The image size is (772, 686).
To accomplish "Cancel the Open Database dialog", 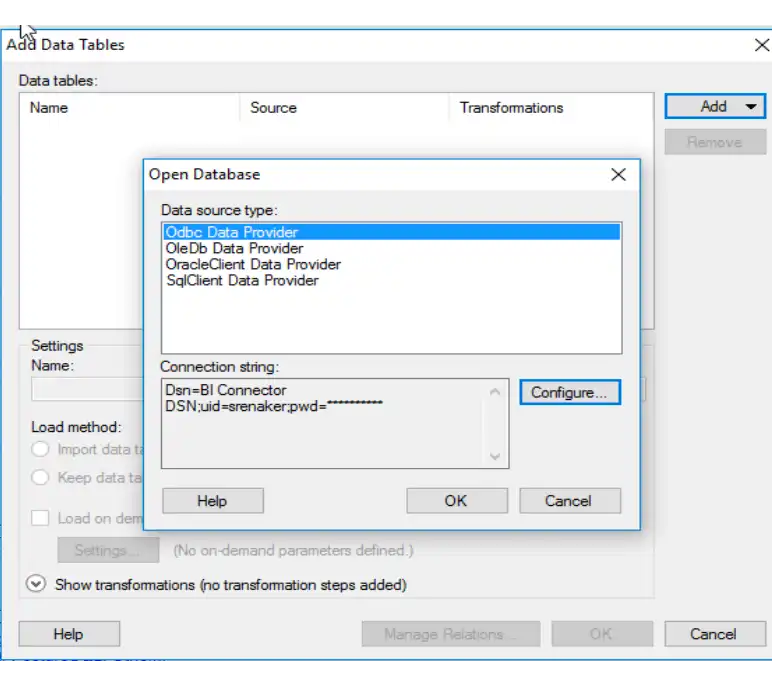I will click(x=569, y=500).
